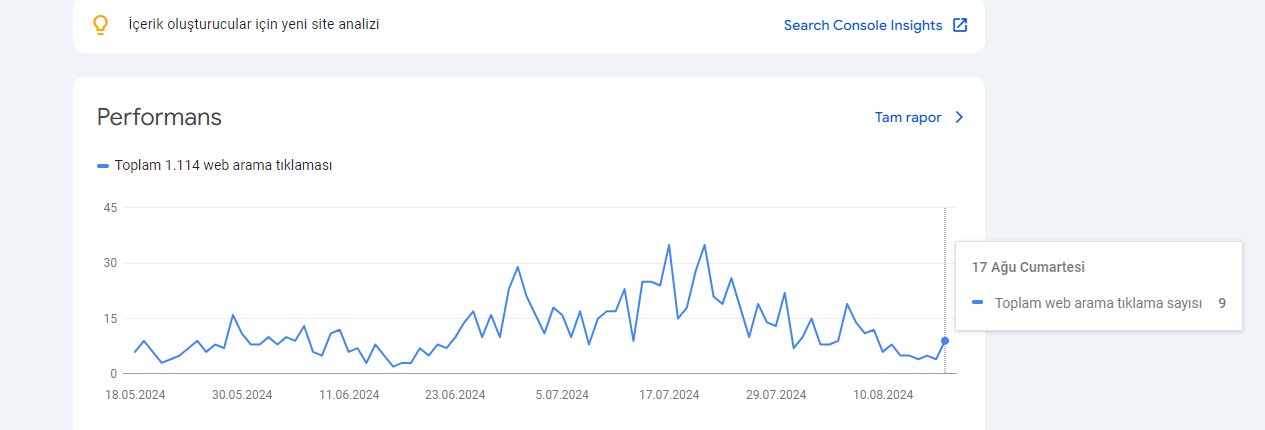Click the tooltip value 9

1222,302
